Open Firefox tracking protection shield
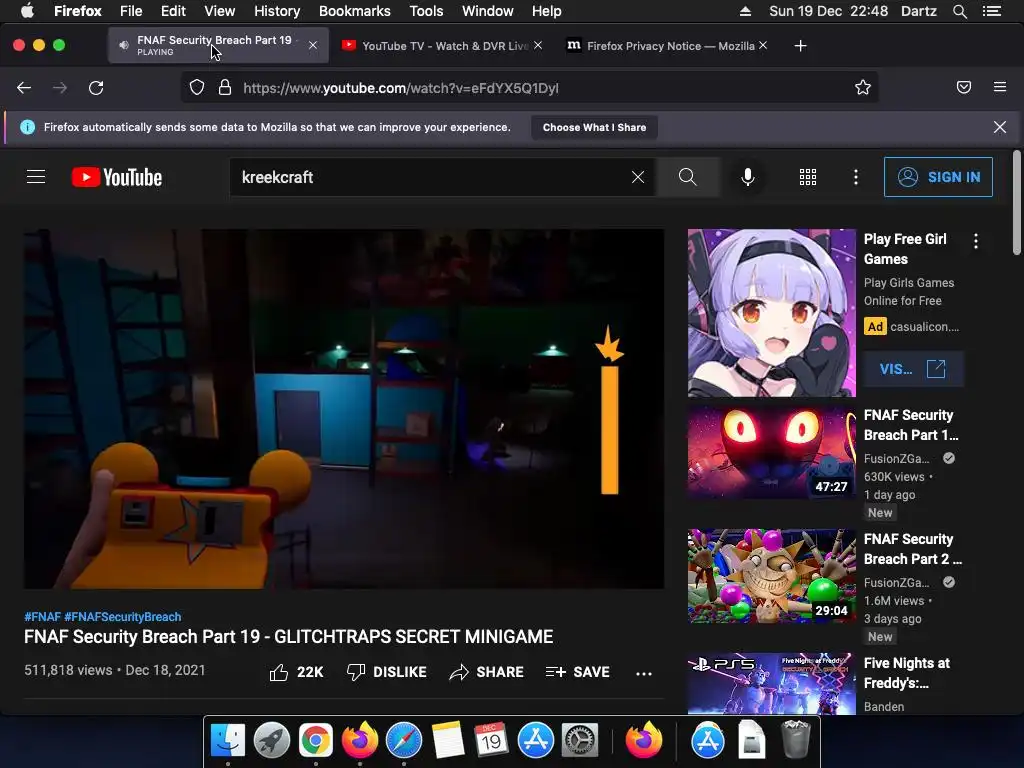Image resolution: width=1024 pixels, height=768 pixels. point(197,88)
